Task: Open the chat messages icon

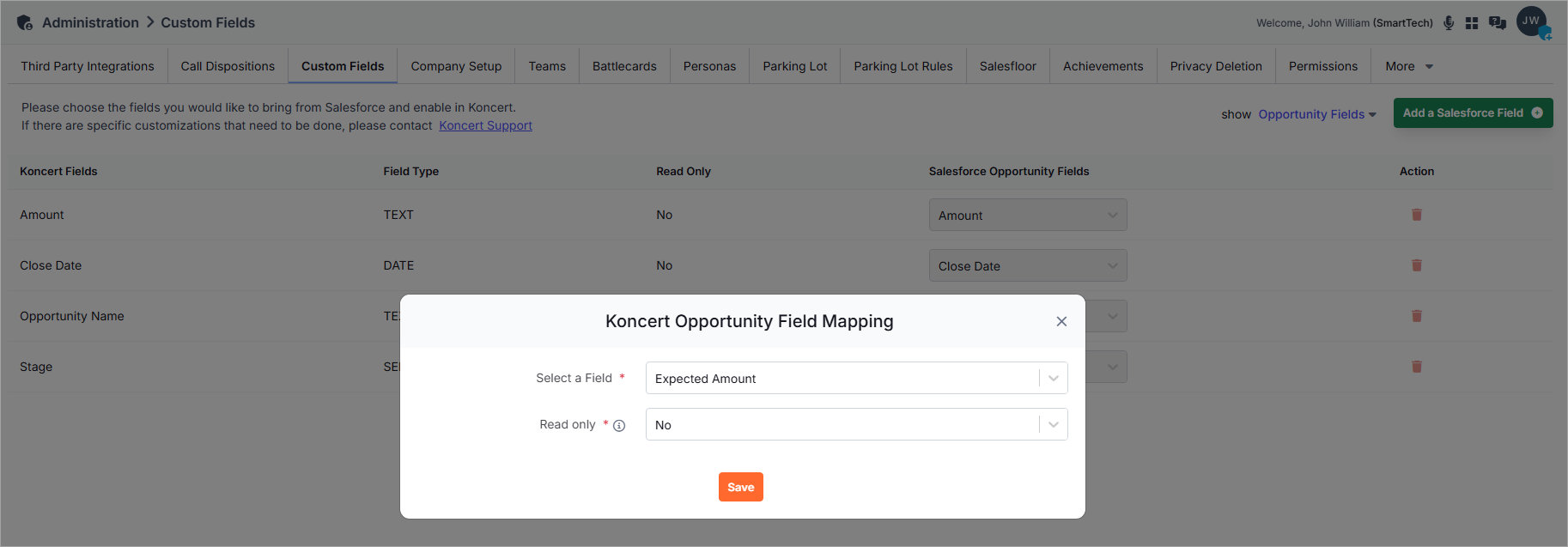Action: [1498, 23]
